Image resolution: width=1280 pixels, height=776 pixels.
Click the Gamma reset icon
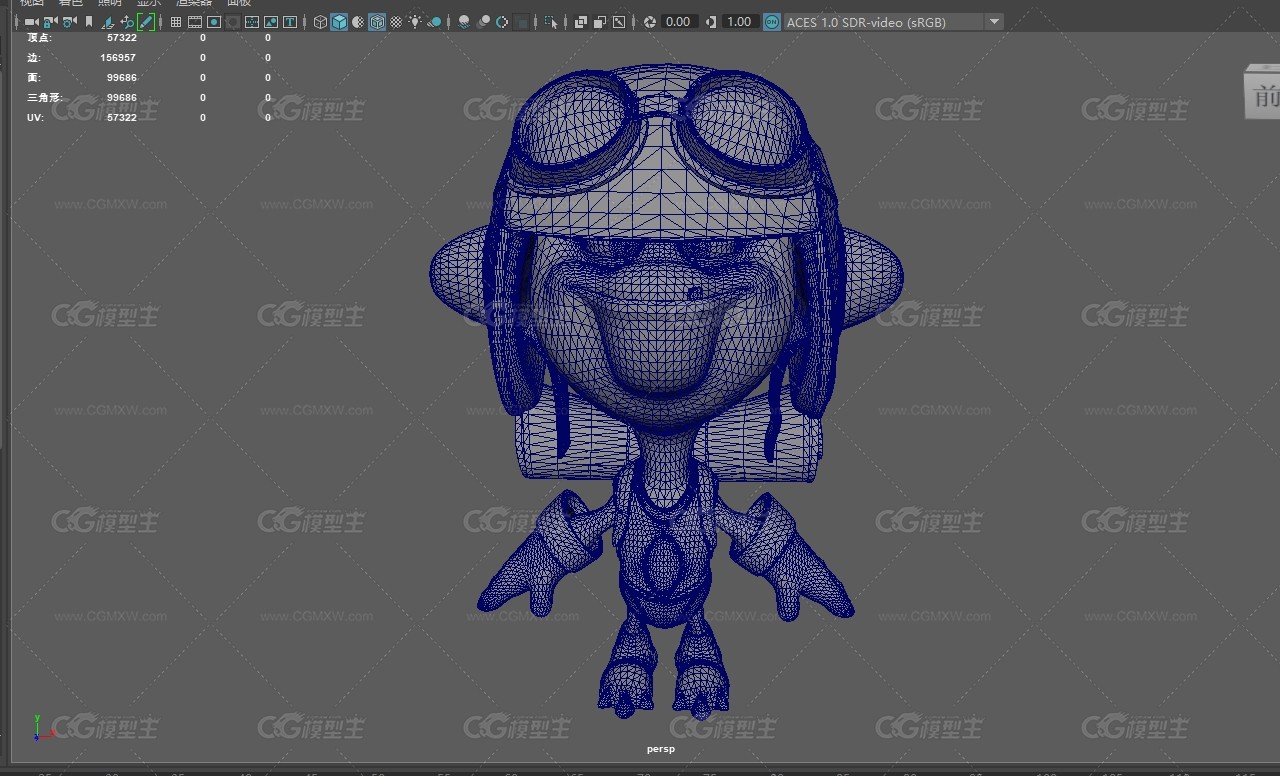pos(711,22)
